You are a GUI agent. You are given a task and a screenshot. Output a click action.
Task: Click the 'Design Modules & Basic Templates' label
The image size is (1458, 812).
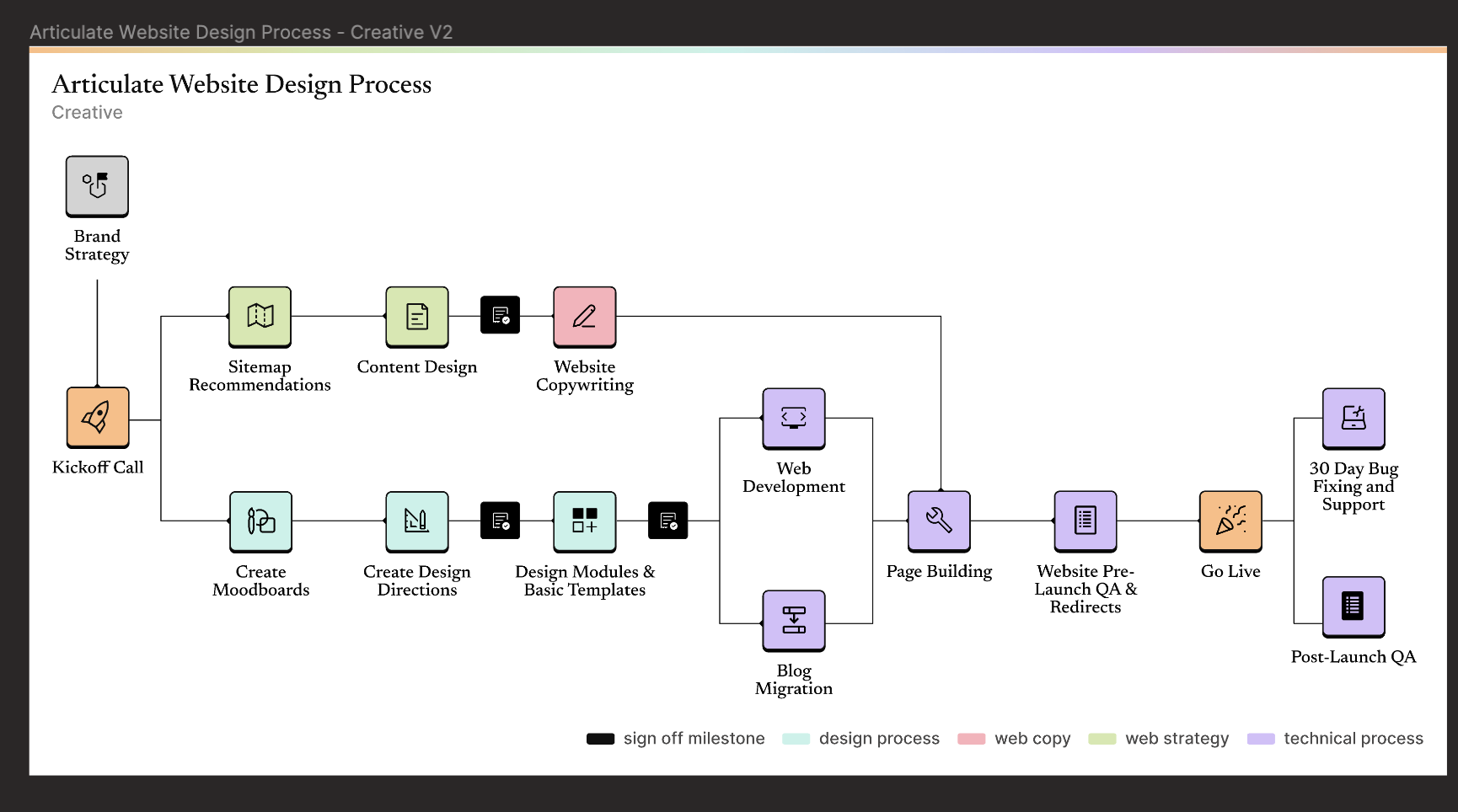(x=585, y=580)
